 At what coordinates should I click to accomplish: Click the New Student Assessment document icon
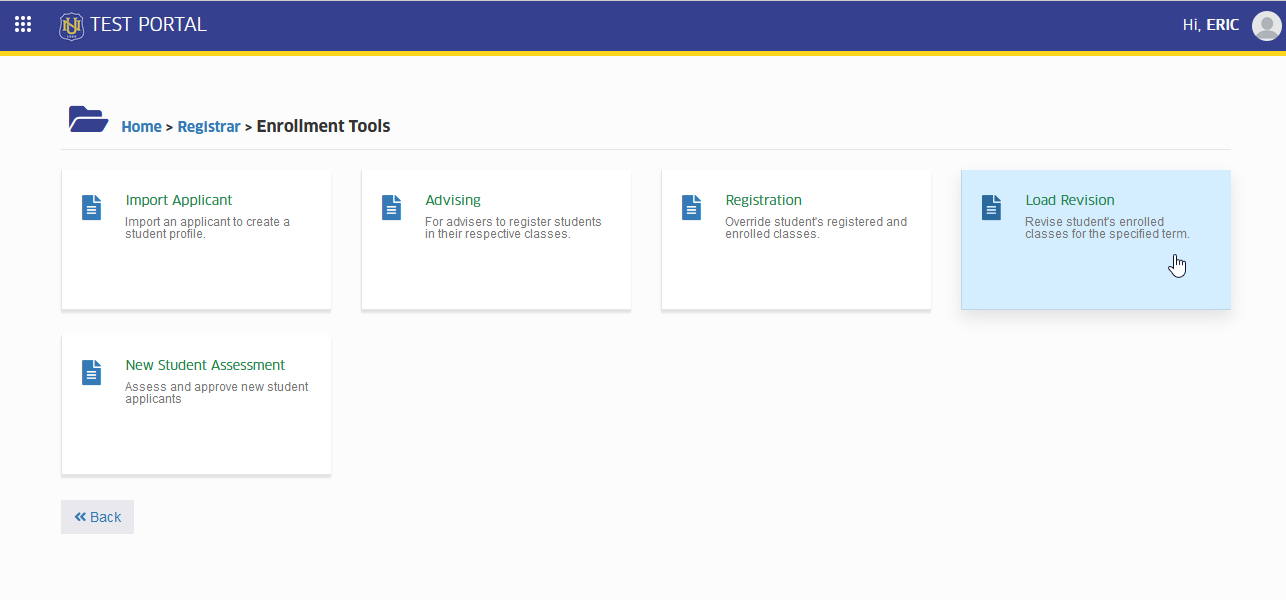(x=91, y=372)
